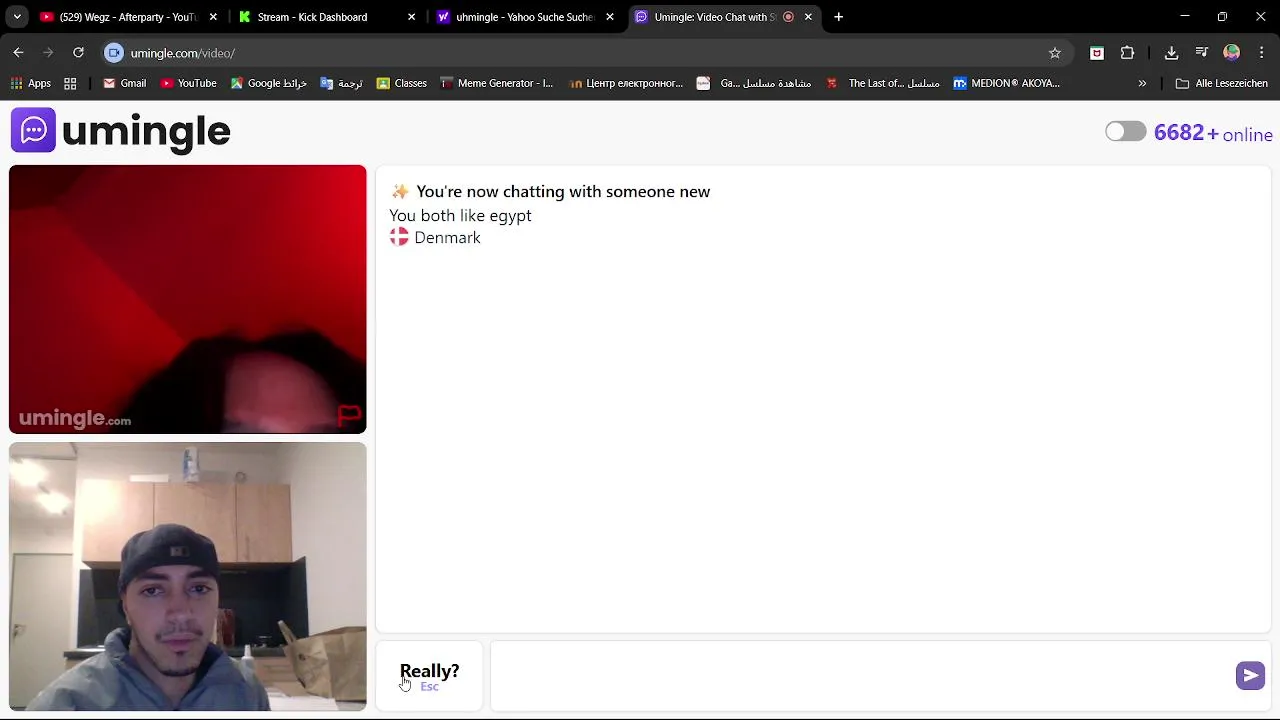Open the tab groups grid icon in bookmarks bar
This screenshot has height=720, width=1280.
point(70,83)
